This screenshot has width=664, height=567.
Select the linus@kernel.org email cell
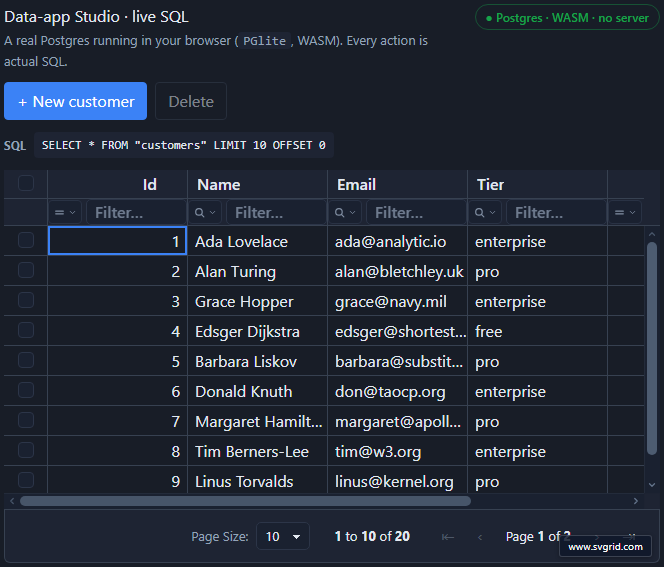click(x=397, y=480)
